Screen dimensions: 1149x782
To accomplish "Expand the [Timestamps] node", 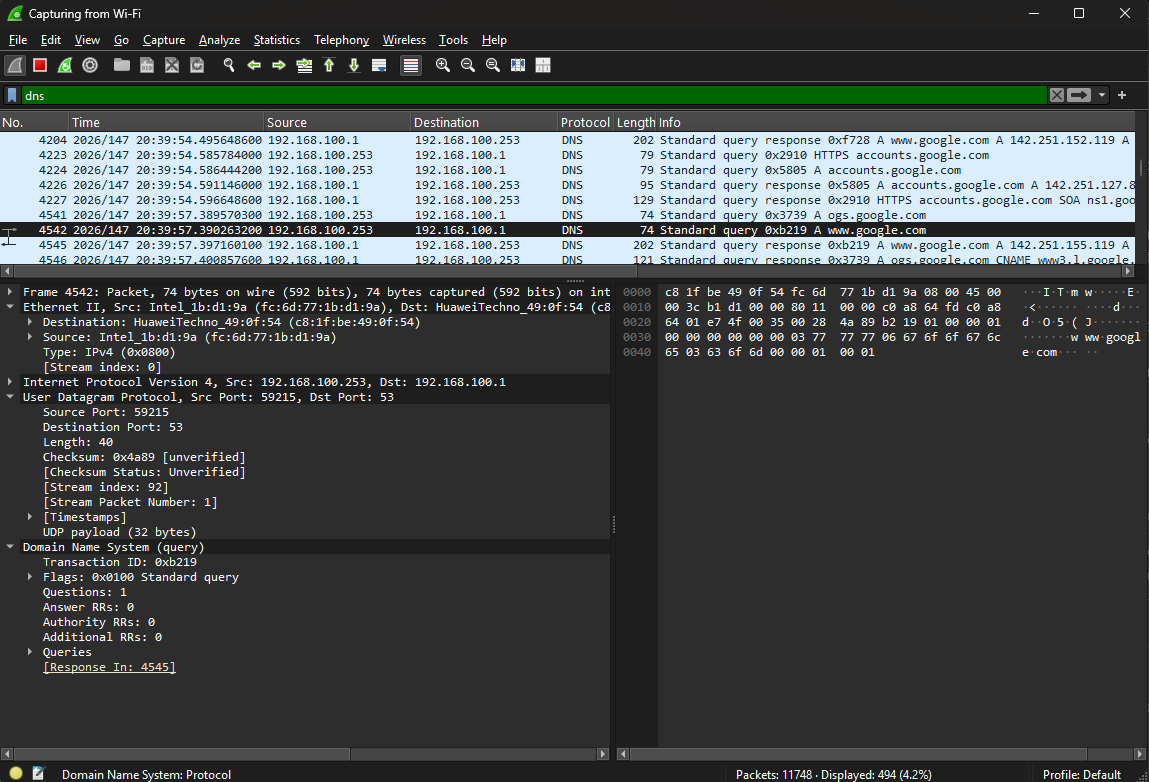I will click(x=30, y=517).
